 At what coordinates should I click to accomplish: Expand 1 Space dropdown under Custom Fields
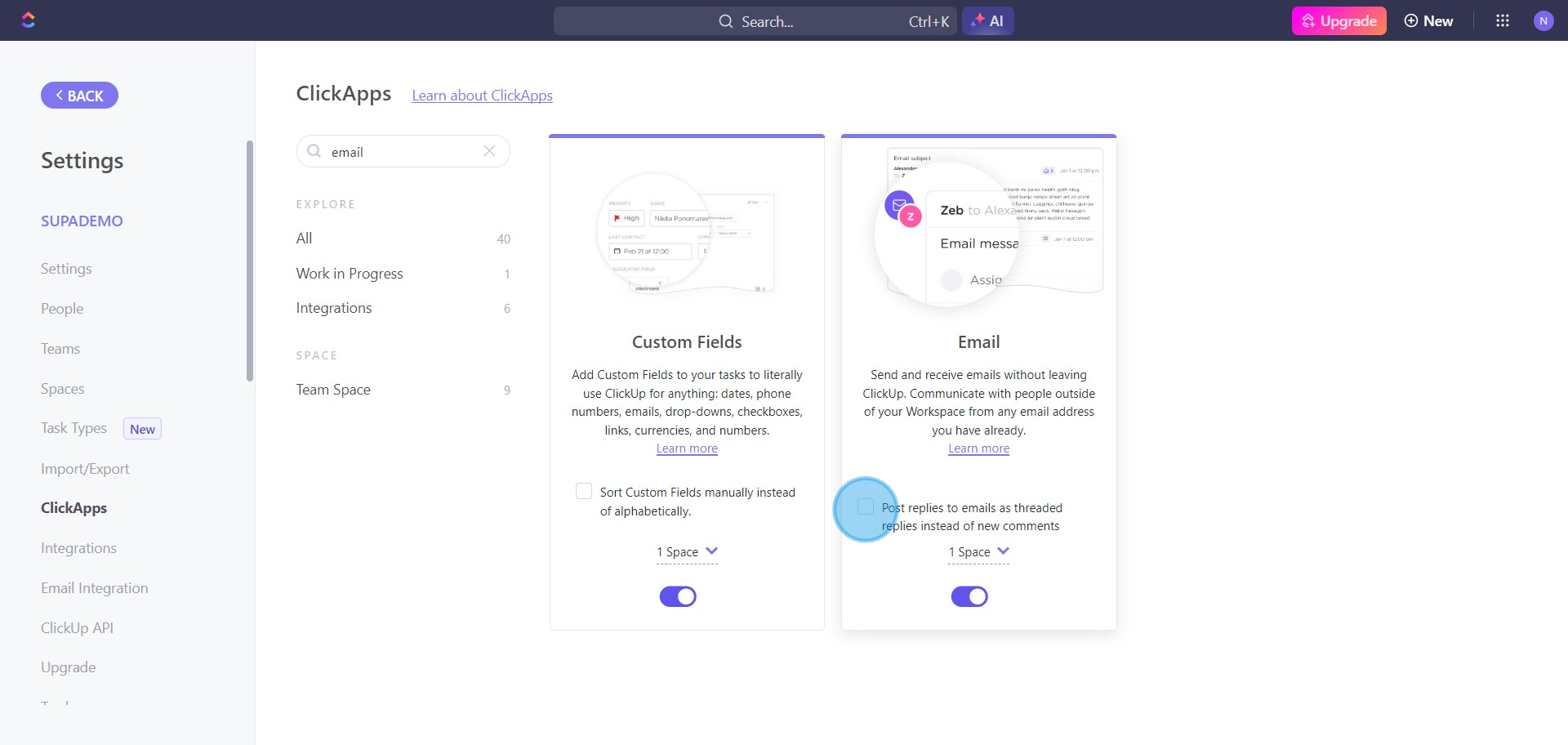coord(687,552)
